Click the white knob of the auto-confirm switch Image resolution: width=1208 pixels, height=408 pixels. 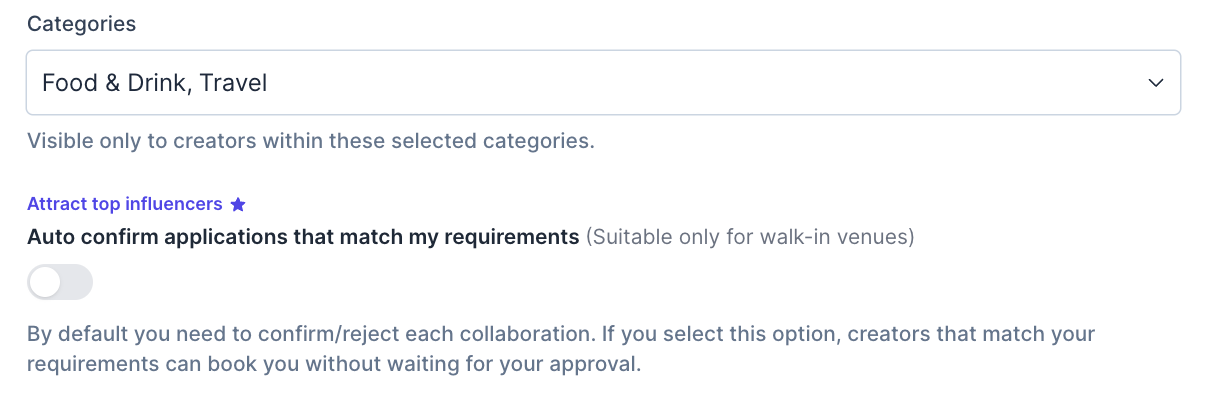tap(45, 282)
